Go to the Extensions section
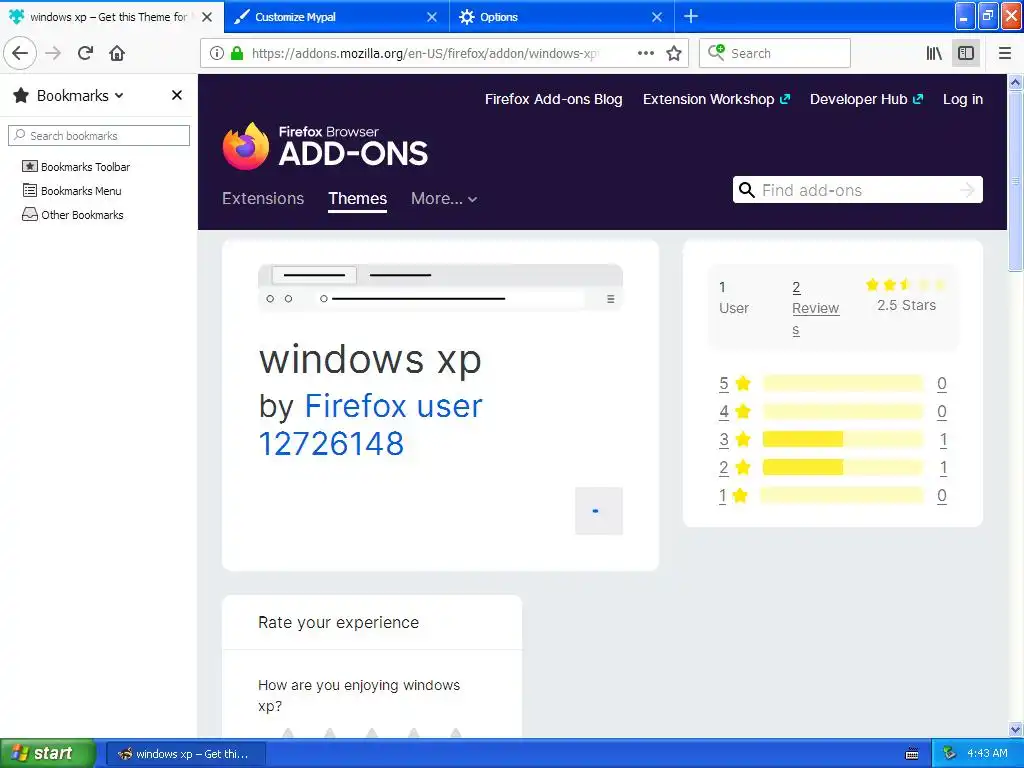1024x768 pixels. point(263,199)
